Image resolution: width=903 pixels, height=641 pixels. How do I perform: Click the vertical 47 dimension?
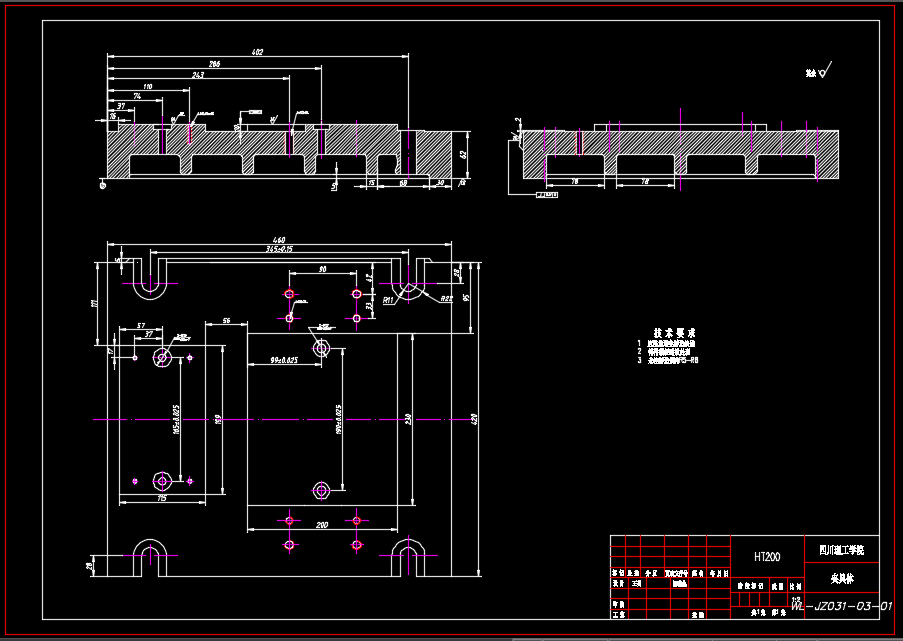coord(369,276)
